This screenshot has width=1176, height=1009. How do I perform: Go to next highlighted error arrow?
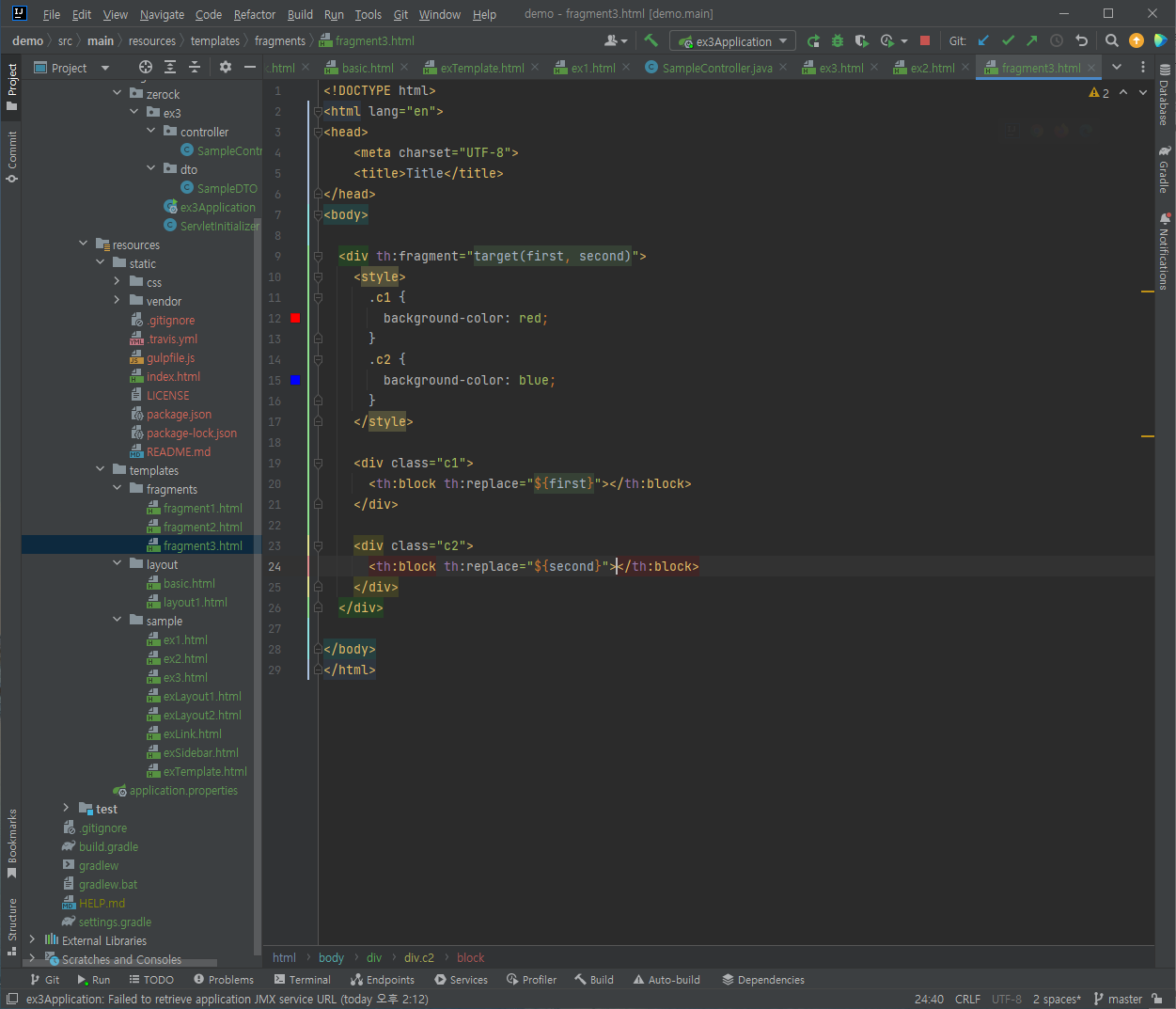pos(1143,92)
